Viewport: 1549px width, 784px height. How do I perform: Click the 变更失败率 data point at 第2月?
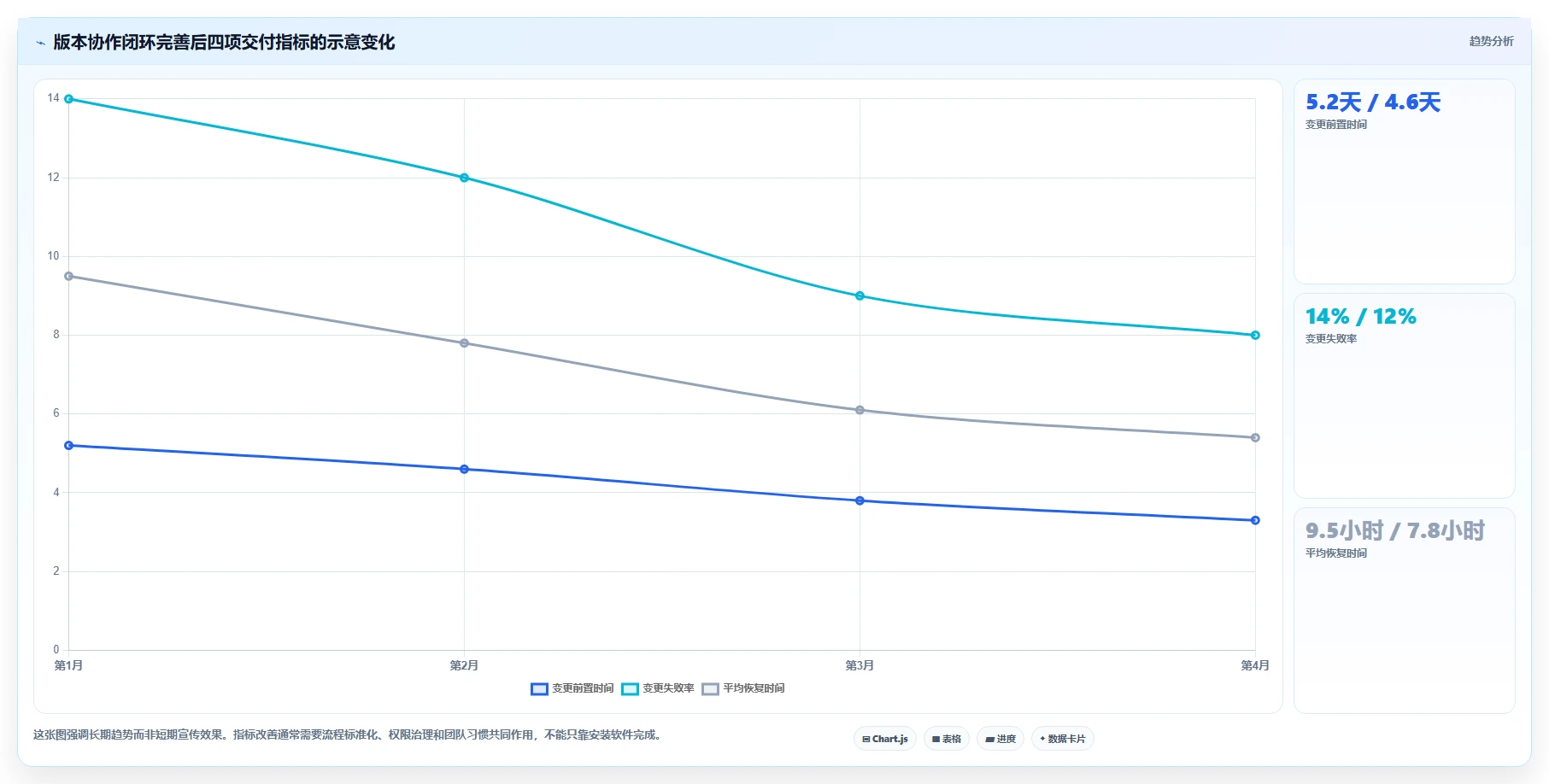coord(464,178)
